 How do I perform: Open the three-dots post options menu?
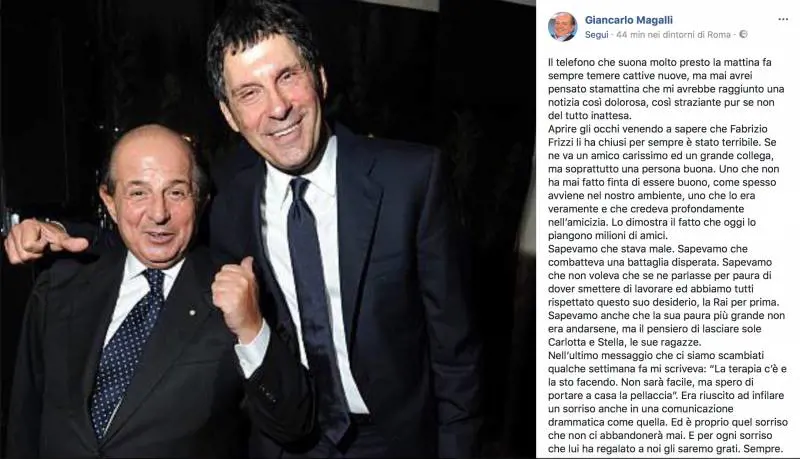783,19
